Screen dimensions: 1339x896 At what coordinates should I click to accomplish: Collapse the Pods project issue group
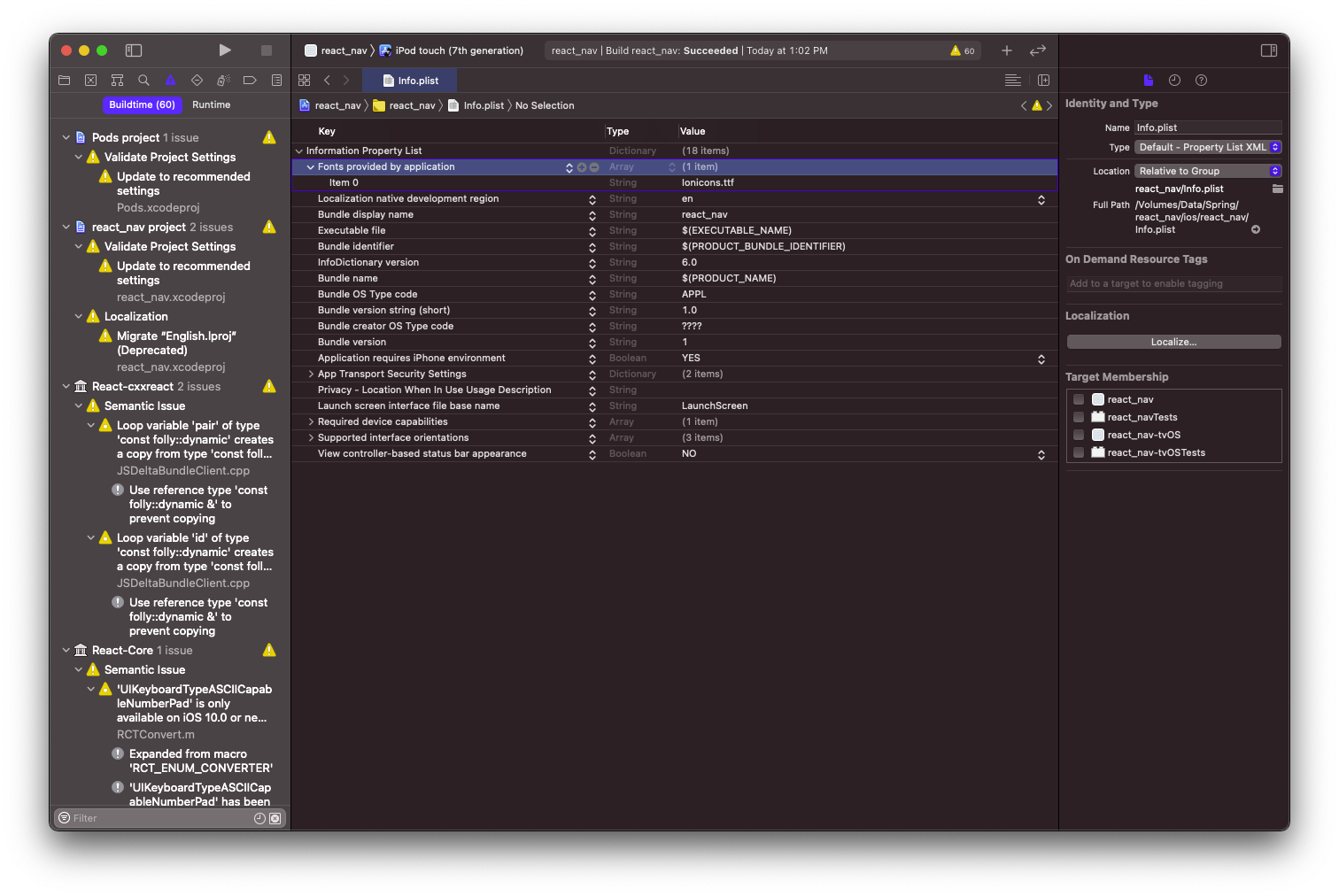[x=66, y=137]
